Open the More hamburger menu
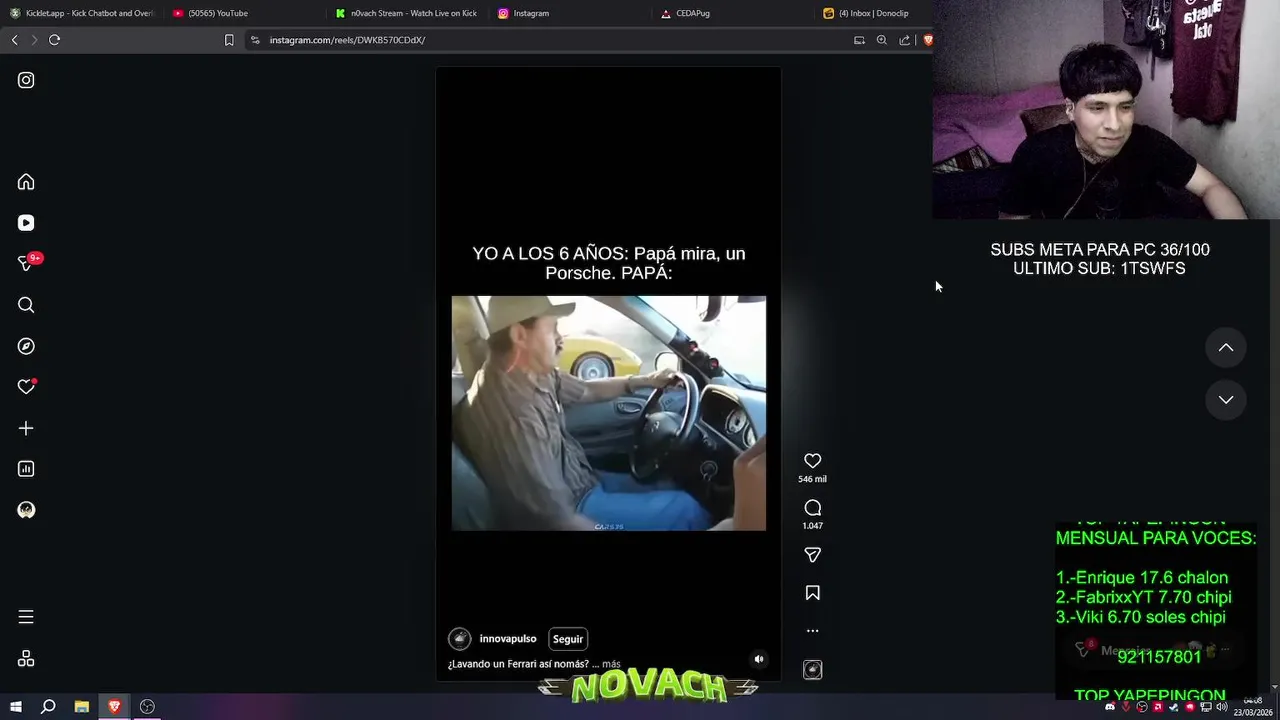 tap(26, 617)
